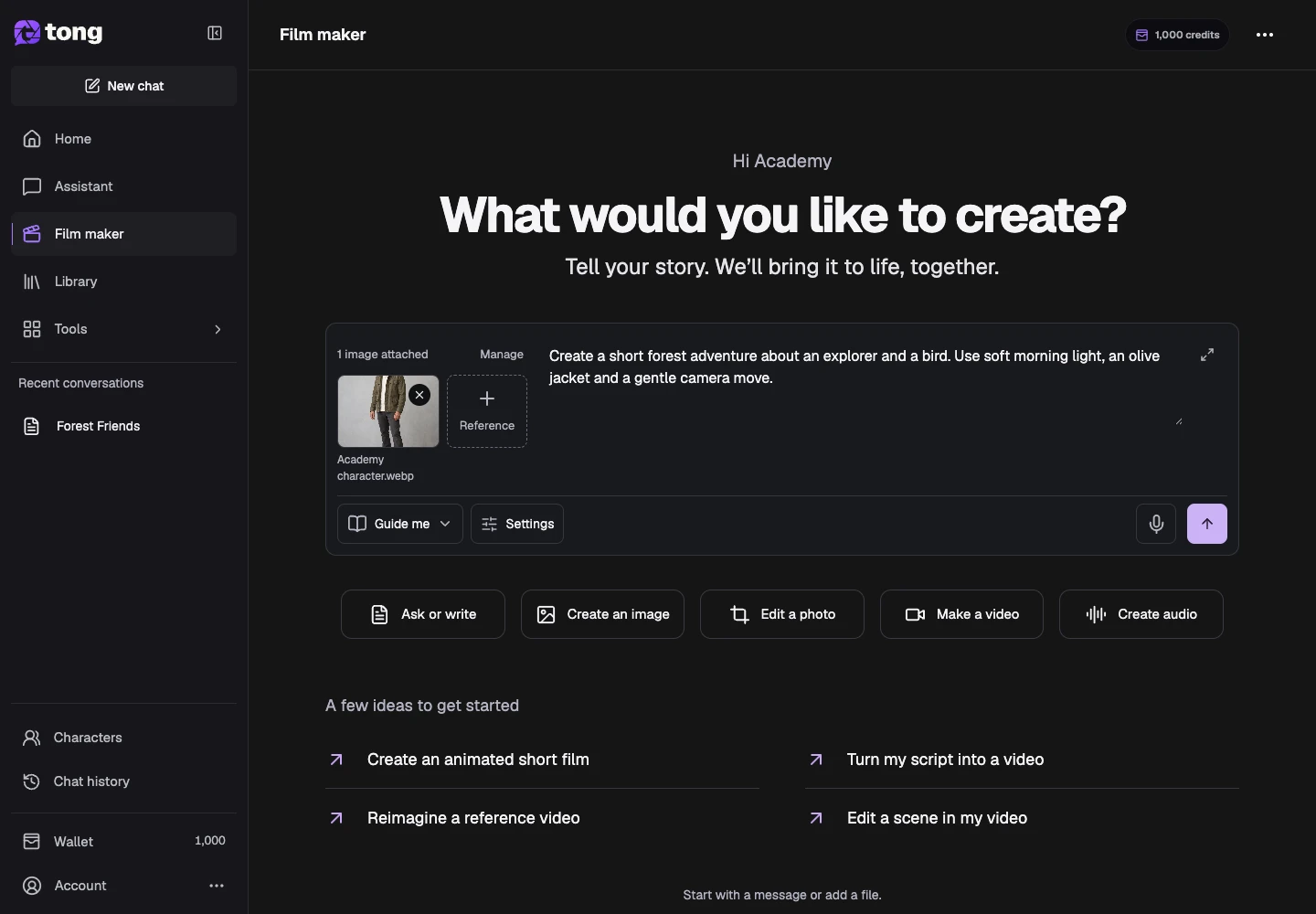
Task: Select the Reimagine a reference video idea
Action: [x=543, y=818]
